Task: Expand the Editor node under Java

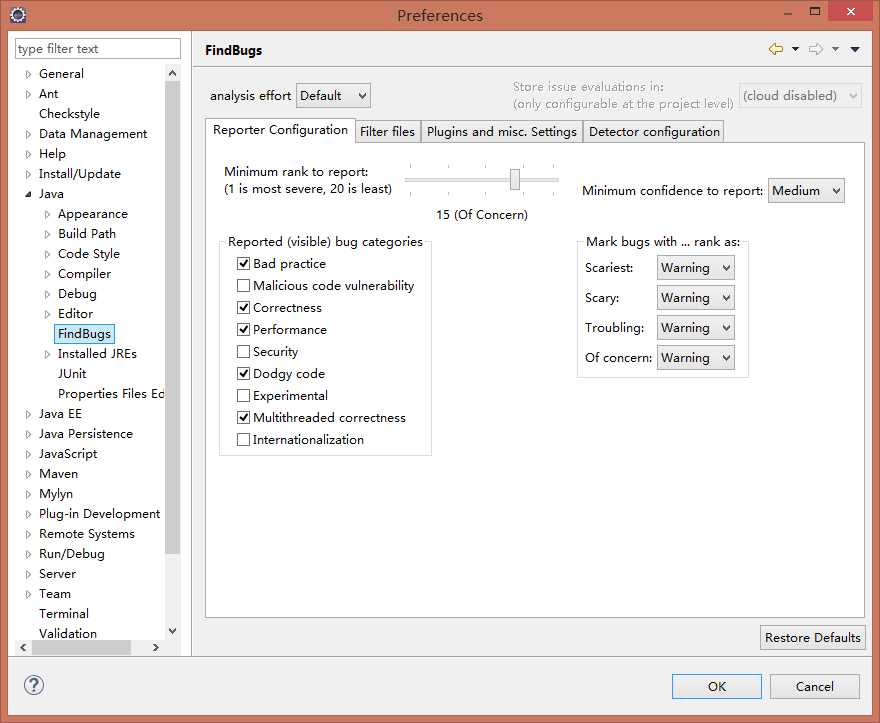Action: 47,314
